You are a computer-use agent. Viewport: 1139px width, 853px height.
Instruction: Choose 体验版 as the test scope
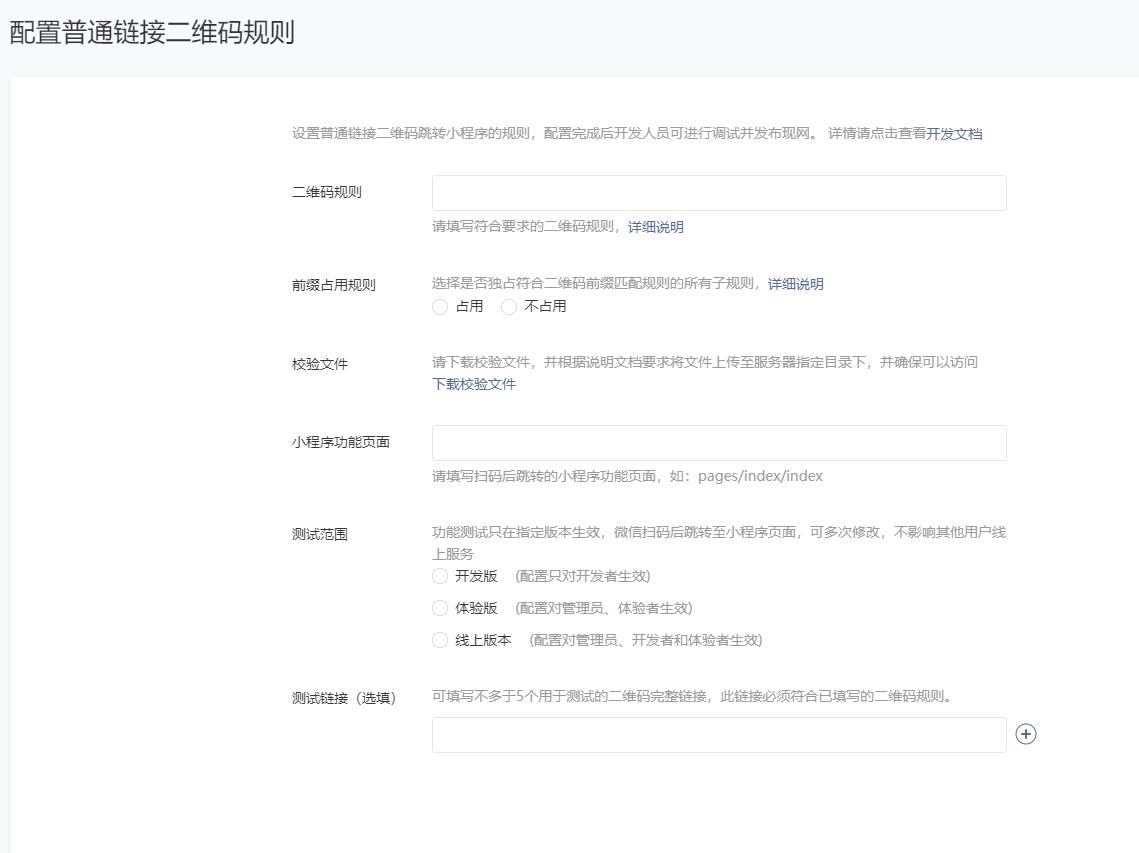click(x=440, y=608)
